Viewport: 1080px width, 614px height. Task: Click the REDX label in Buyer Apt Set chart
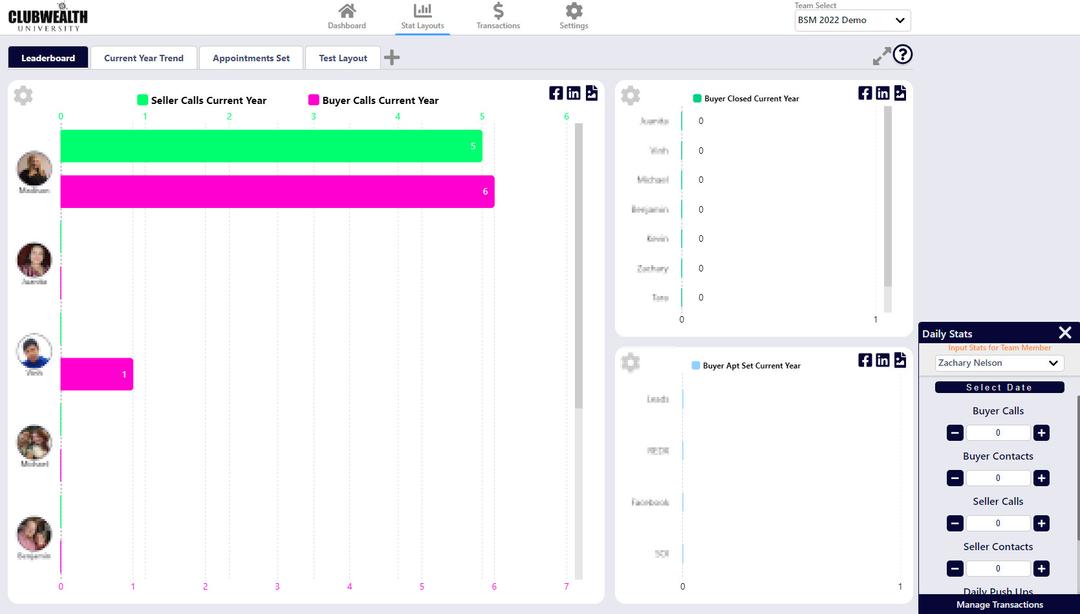[657, 451]
